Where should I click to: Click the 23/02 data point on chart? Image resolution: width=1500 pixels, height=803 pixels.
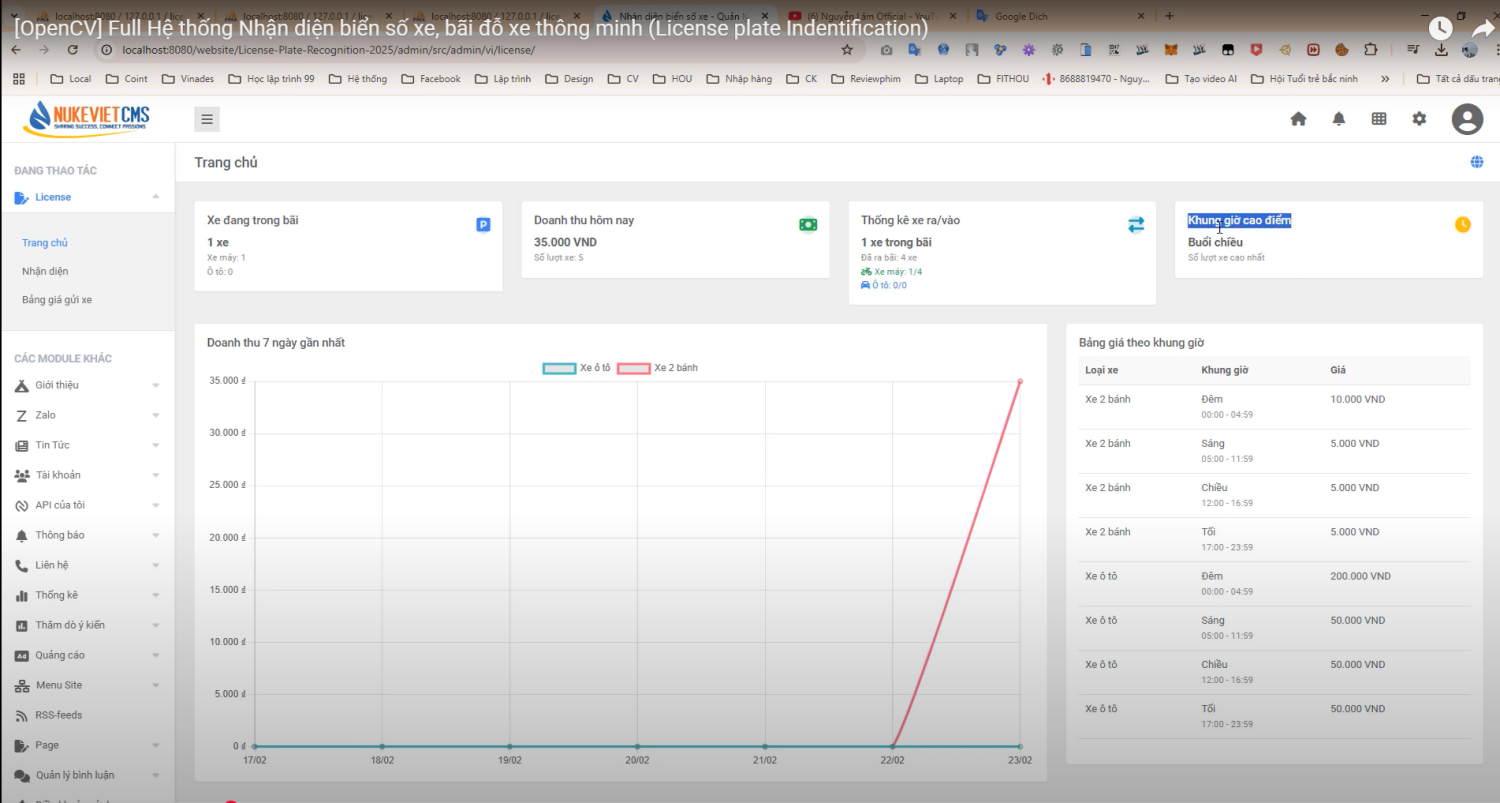(1020, 381)
